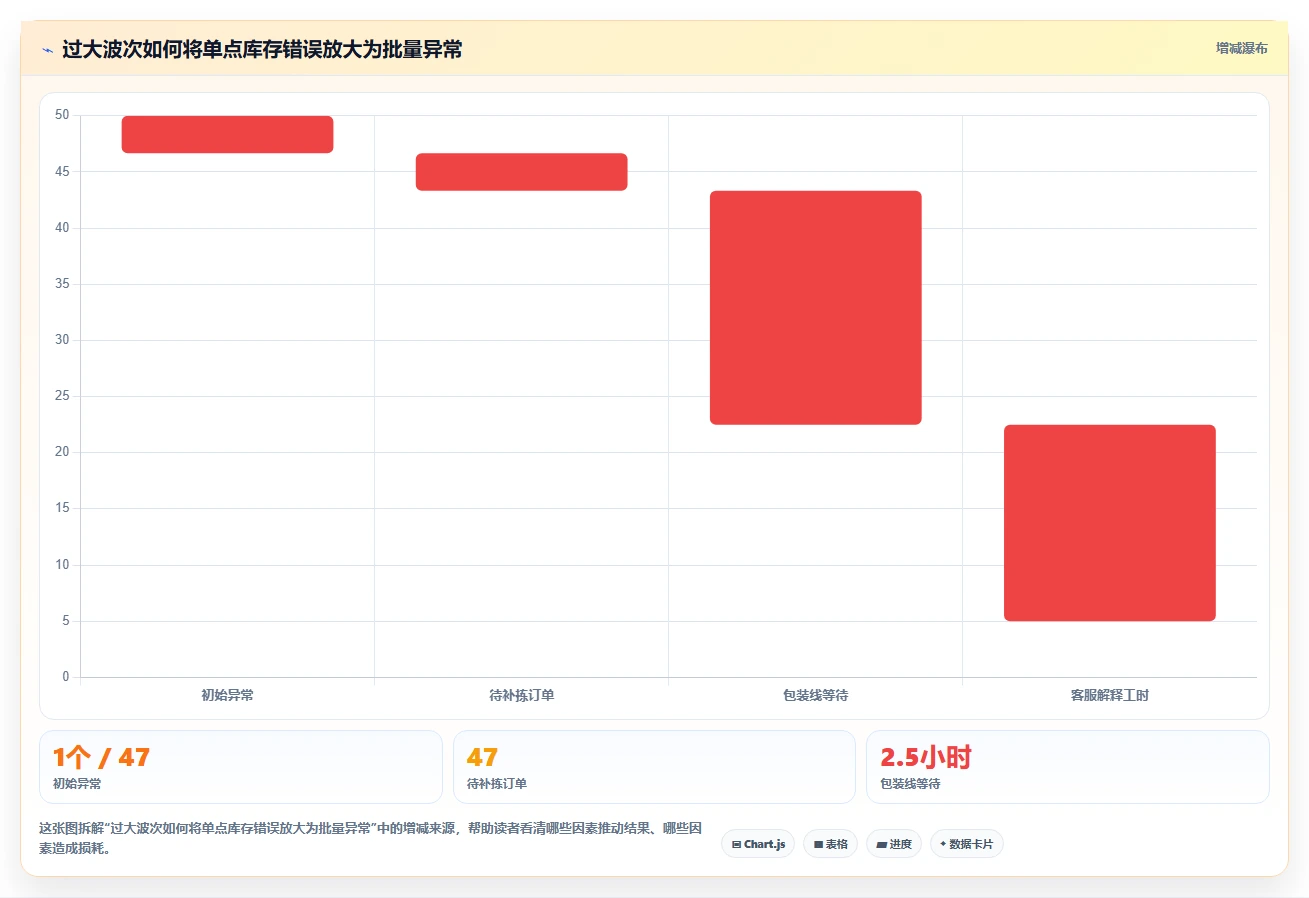This screenshot has height=898, width=1309.
Task: Click the description paragraph under the cards
Action: pyautogui.click(x=371, y=839)
